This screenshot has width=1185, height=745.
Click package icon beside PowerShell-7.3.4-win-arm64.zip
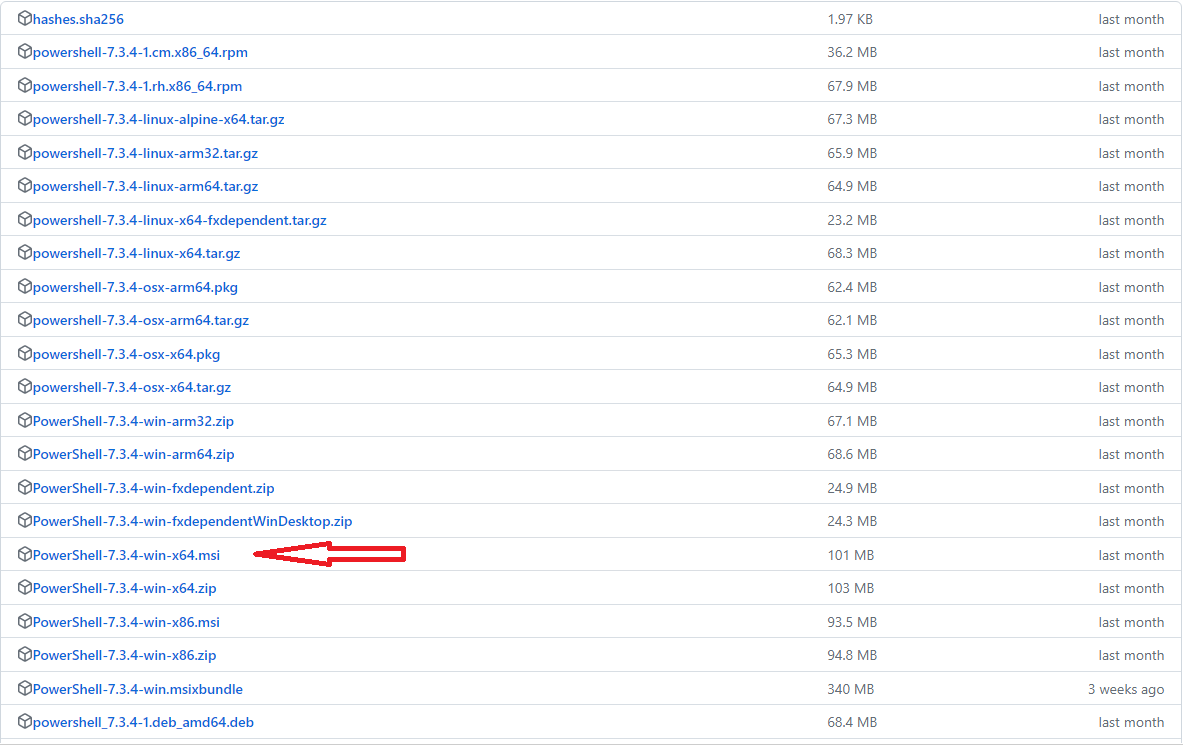24,453
